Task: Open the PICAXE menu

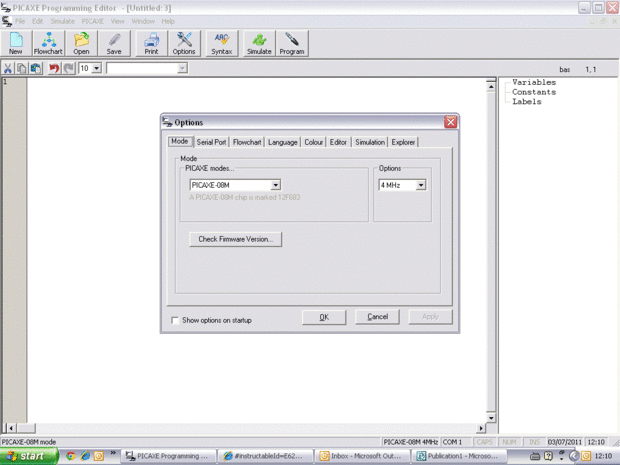Action: pyautogui.click(x=93, y=21)
